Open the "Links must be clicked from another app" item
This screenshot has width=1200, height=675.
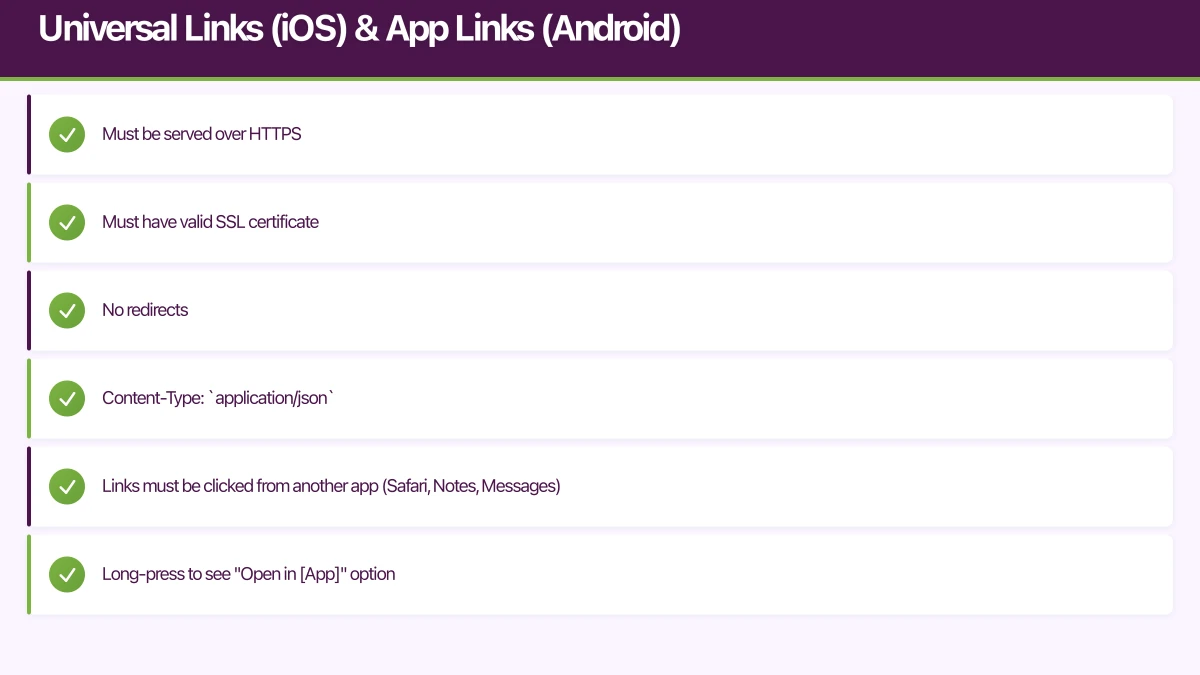(600, 486)
